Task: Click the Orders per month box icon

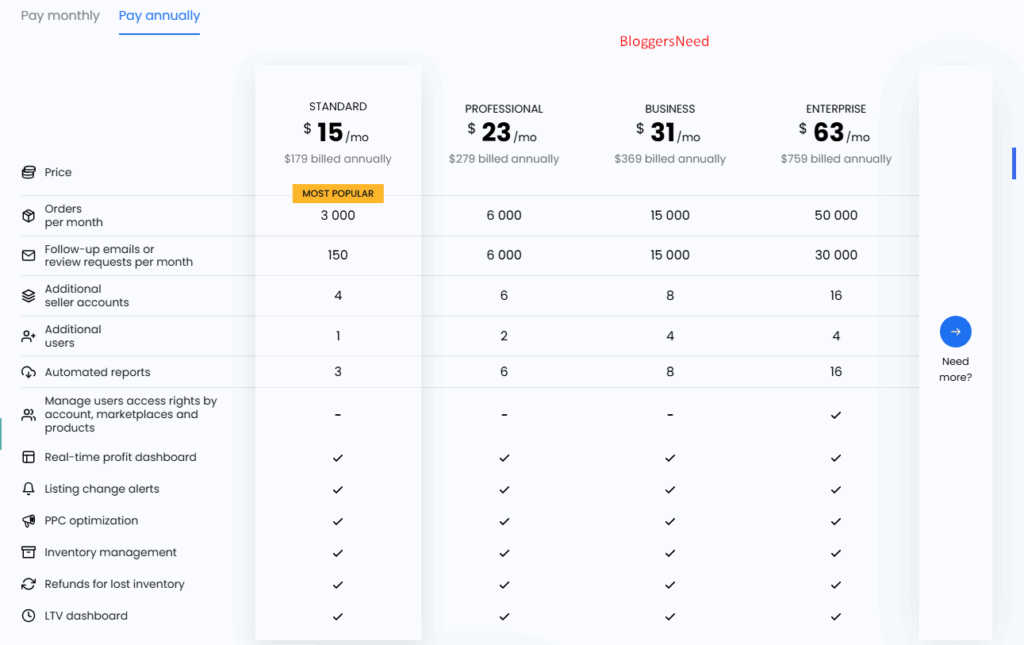Action: [x=28, y=215]
